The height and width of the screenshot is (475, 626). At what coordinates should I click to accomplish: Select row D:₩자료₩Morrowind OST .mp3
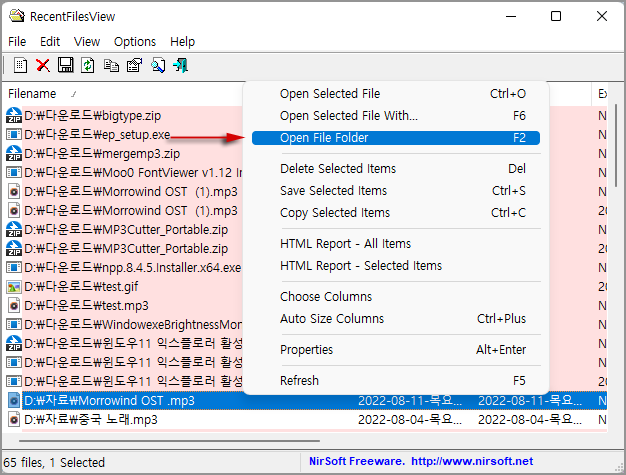pyautogui.click(x=306, y=401)
